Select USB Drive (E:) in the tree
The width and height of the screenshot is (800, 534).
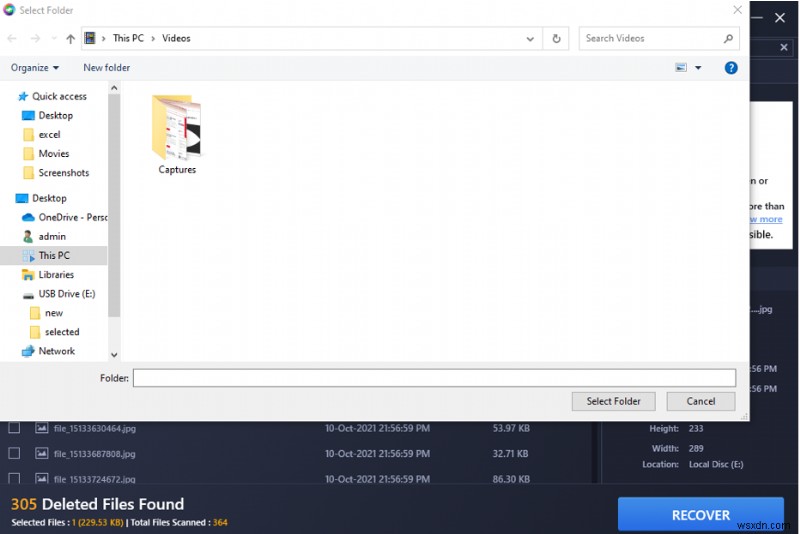66,294
